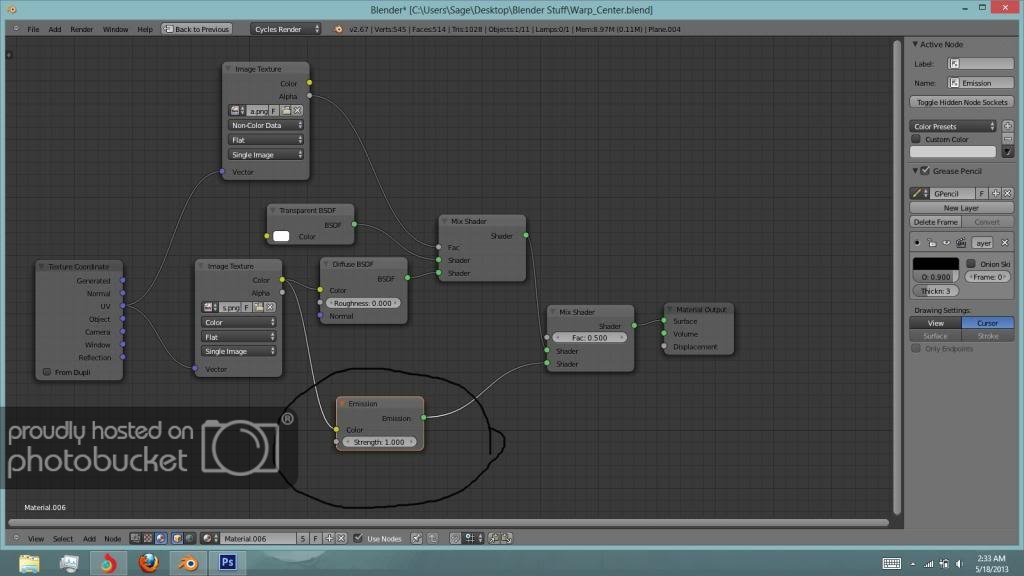Browse grease pencil data pencil icon

tap(920, 193)
